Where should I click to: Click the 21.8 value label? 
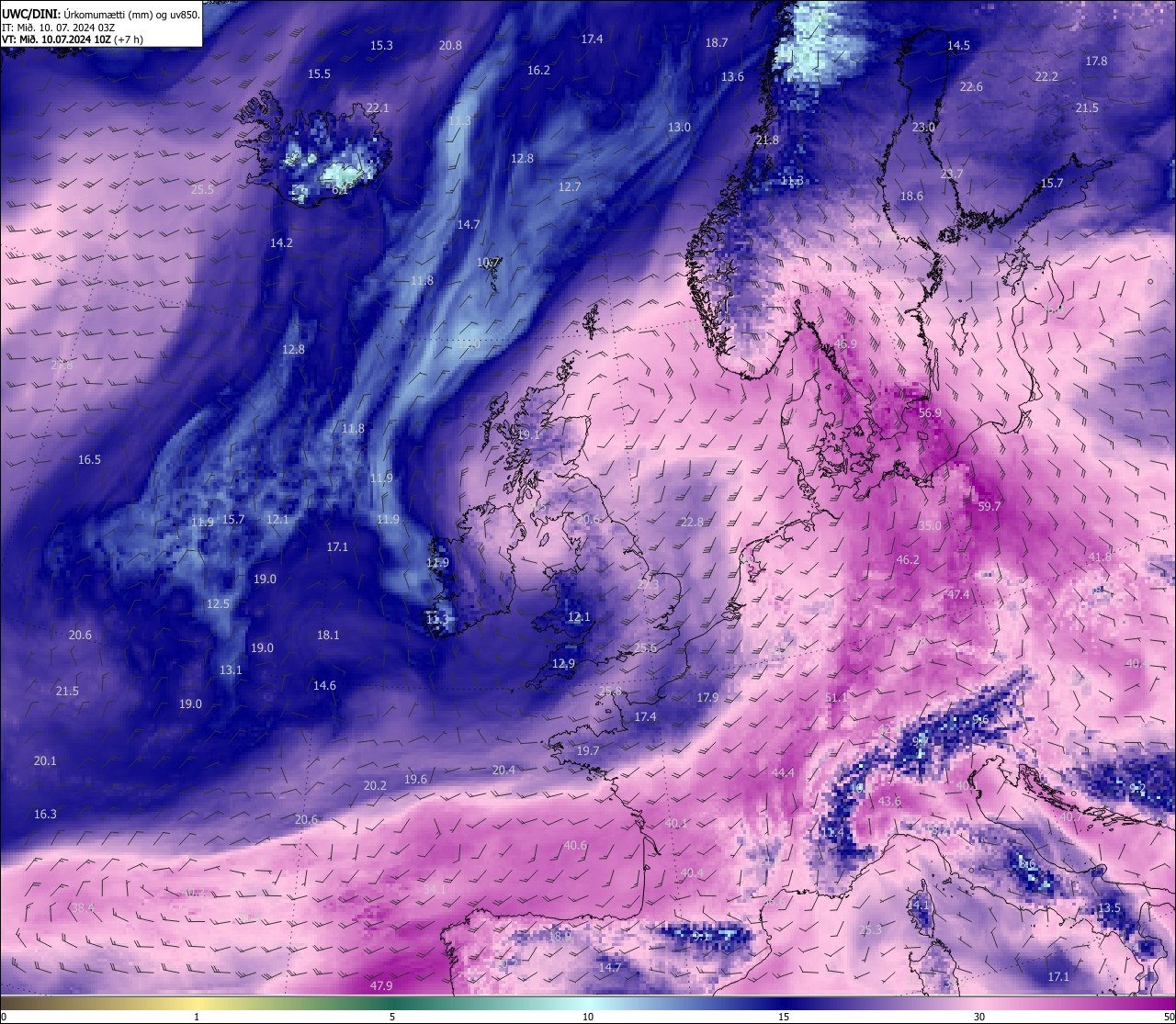coord(767,141)
